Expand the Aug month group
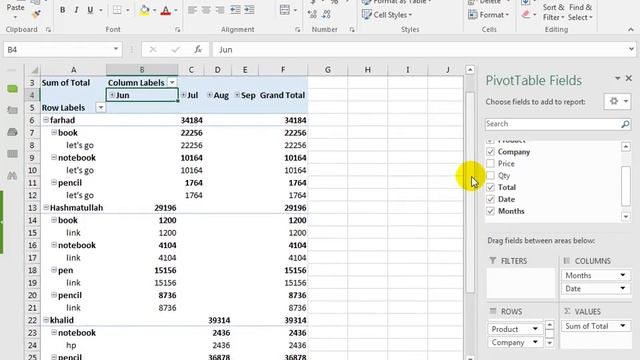640x360 pixels. coord(210,95)
